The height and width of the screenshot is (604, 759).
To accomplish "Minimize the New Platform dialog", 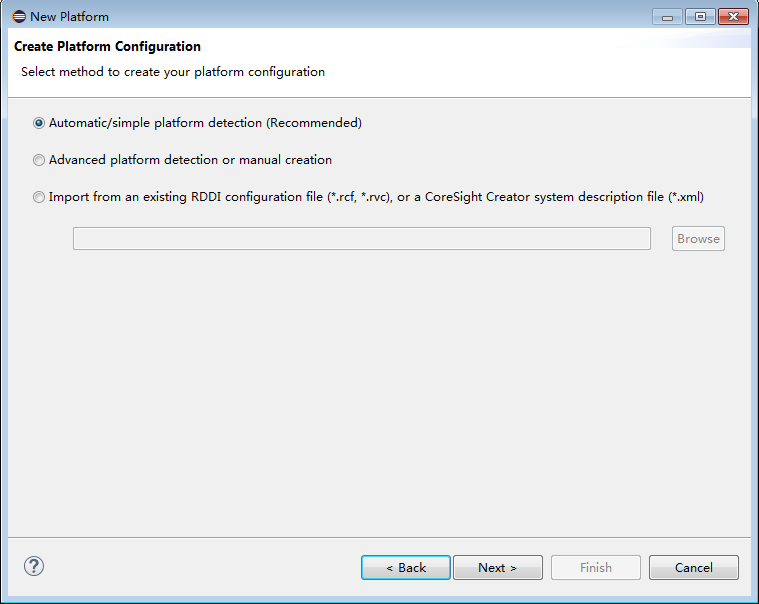I will 667,16.
